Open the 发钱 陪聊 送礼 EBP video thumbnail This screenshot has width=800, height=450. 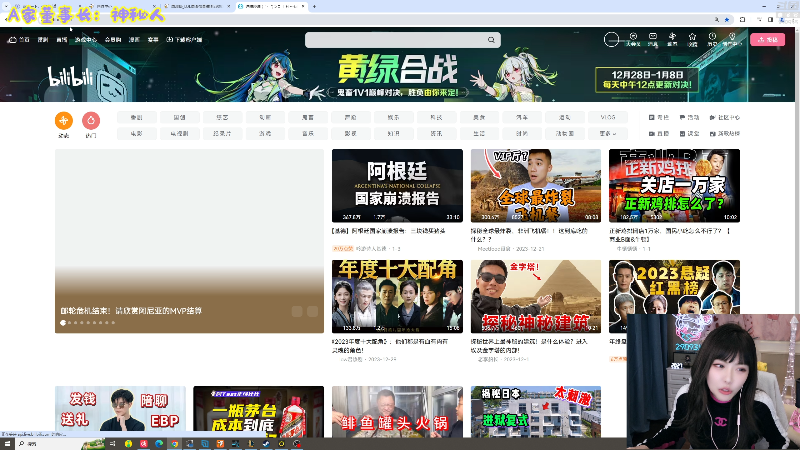120,412
